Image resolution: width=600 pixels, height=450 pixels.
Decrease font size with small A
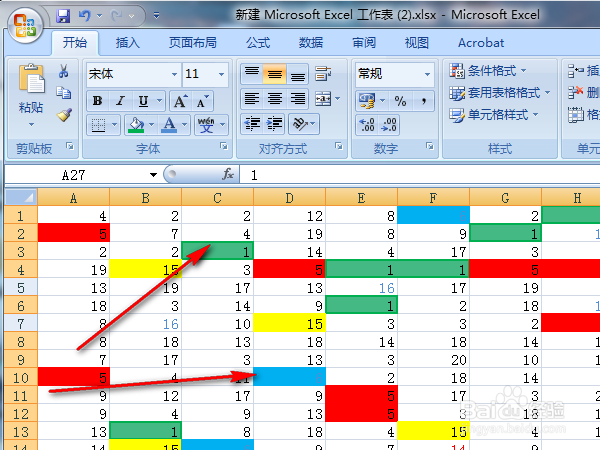point(202,101)
